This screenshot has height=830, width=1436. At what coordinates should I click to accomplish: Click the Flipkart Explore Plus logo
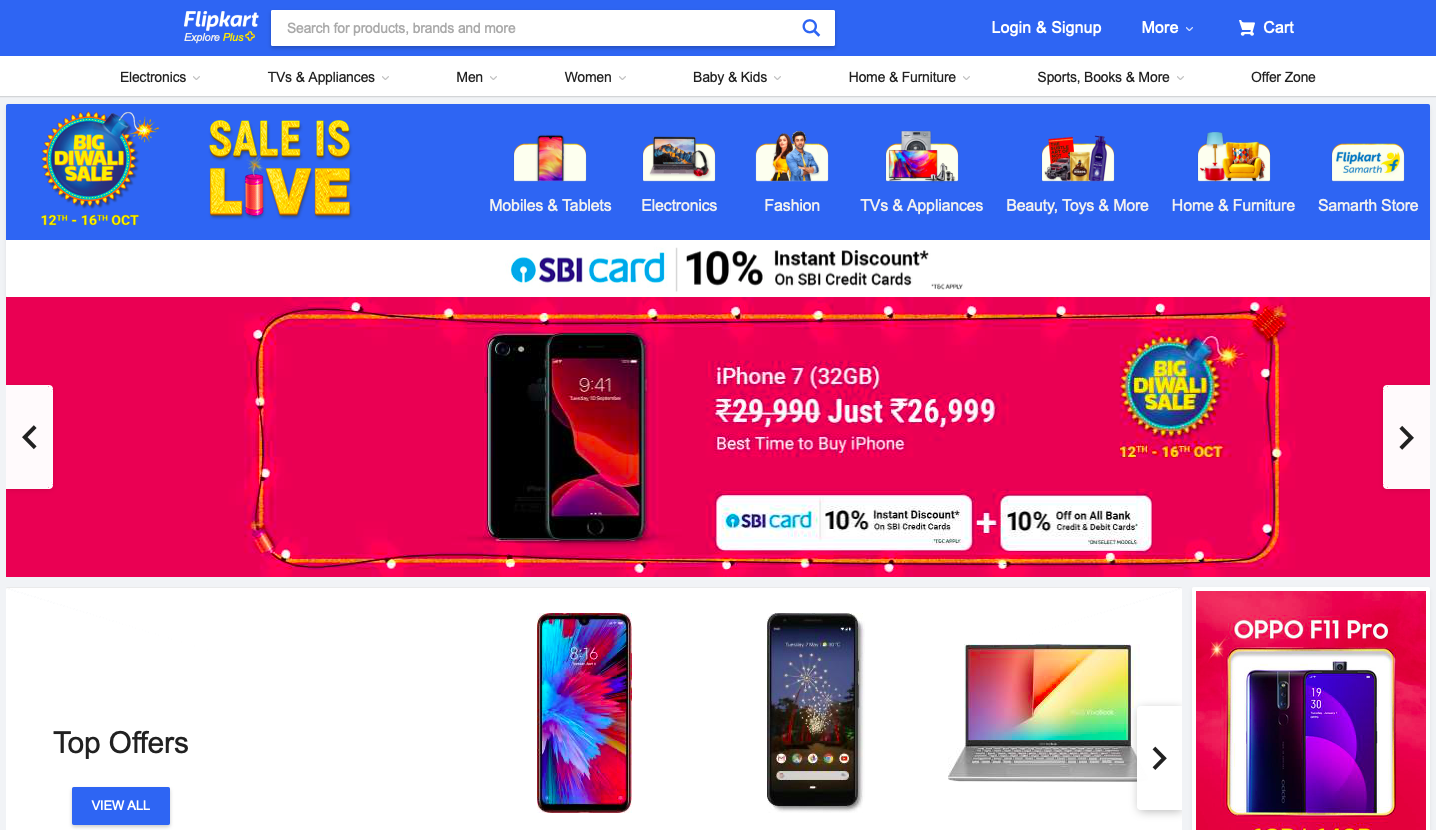pos(220,27)
